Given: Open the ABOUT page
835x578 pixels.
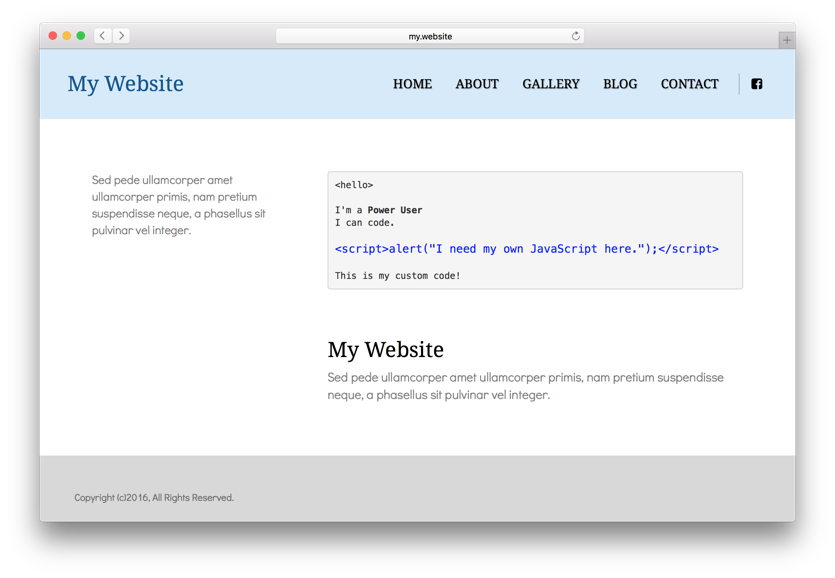Looking at the screenshot, I should [477, 84].
